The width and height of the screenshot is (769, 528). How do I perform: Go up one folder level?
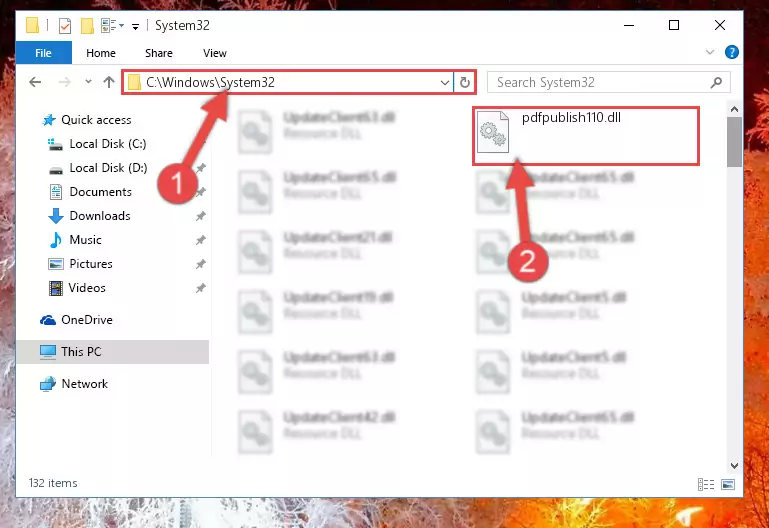tap(109, 82)
